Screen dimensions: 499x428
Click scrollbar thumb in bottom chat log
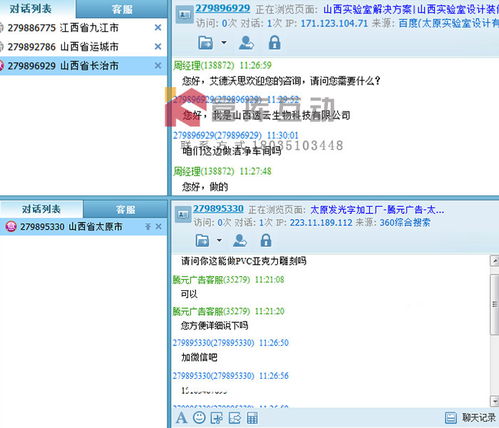(x=494, y=304)
